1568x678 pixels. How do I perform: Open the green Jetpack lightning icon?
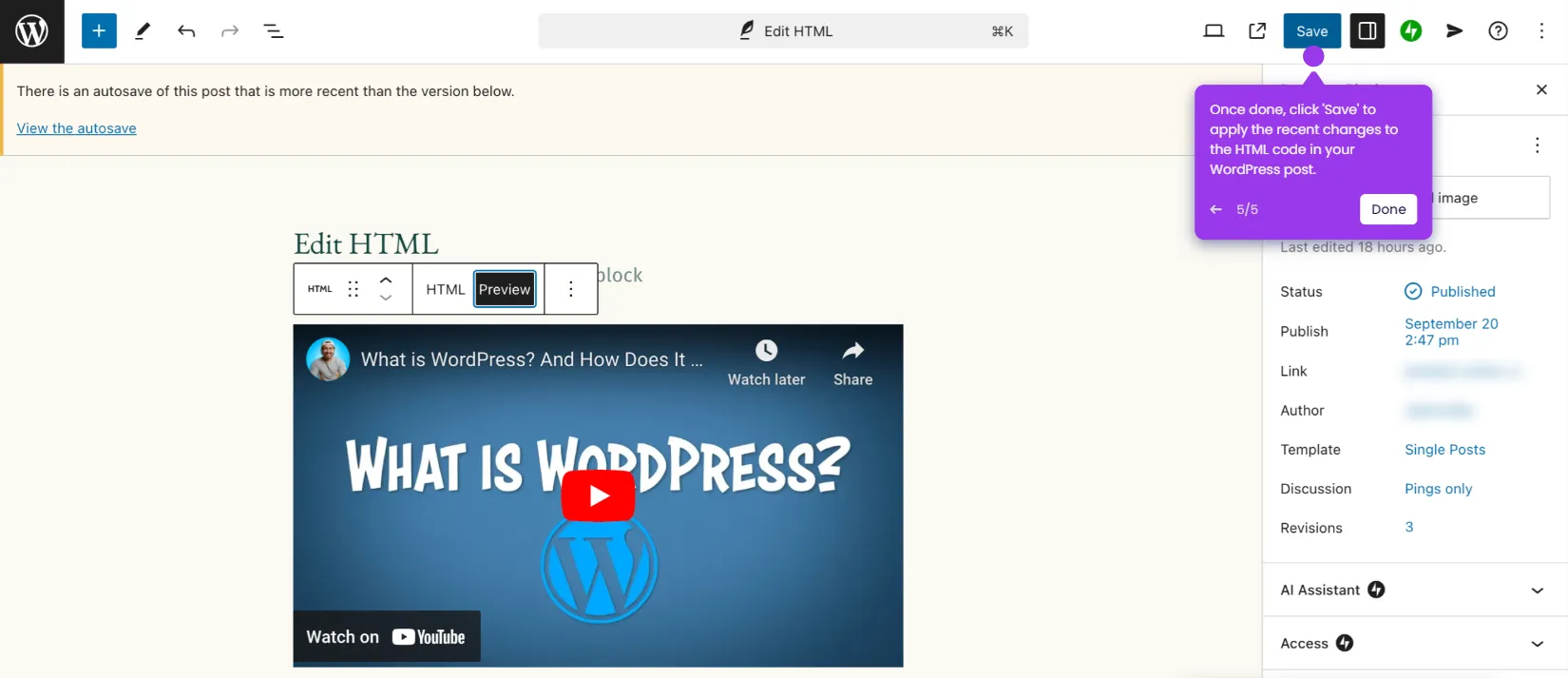click(x=1411, y=31)
